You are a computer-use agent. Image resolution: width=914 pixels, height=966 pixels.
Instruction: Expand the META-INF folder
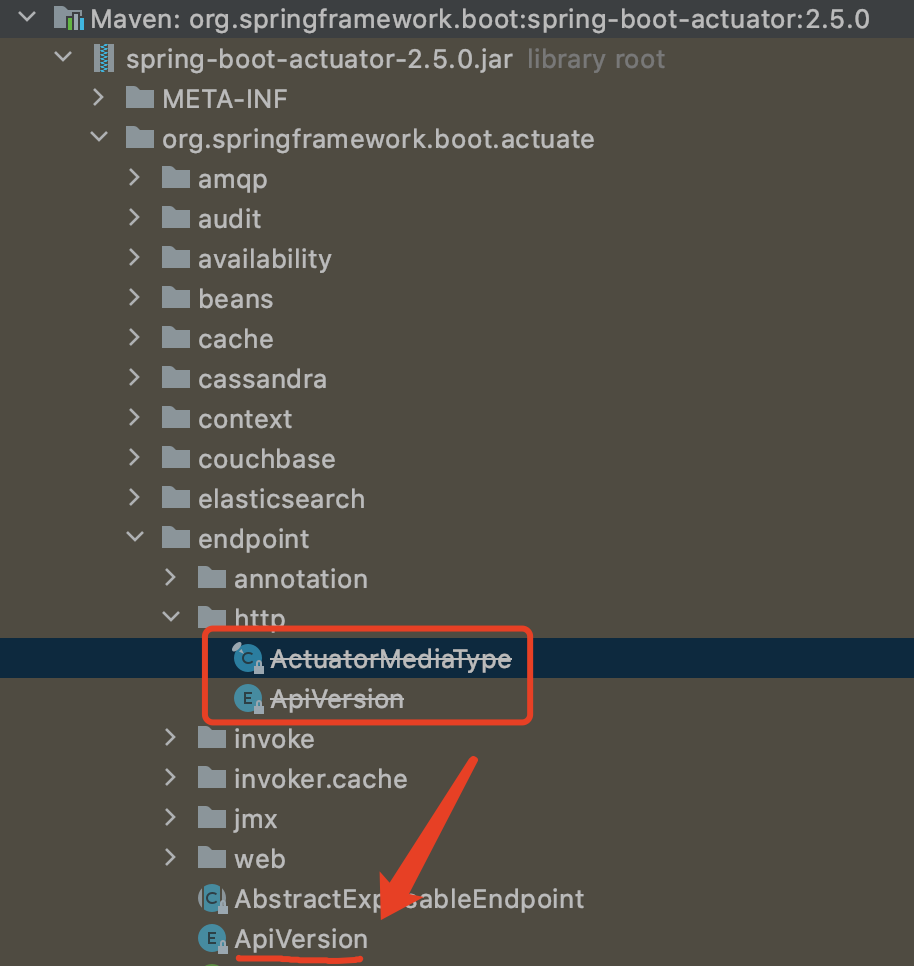tap(99, 97)
